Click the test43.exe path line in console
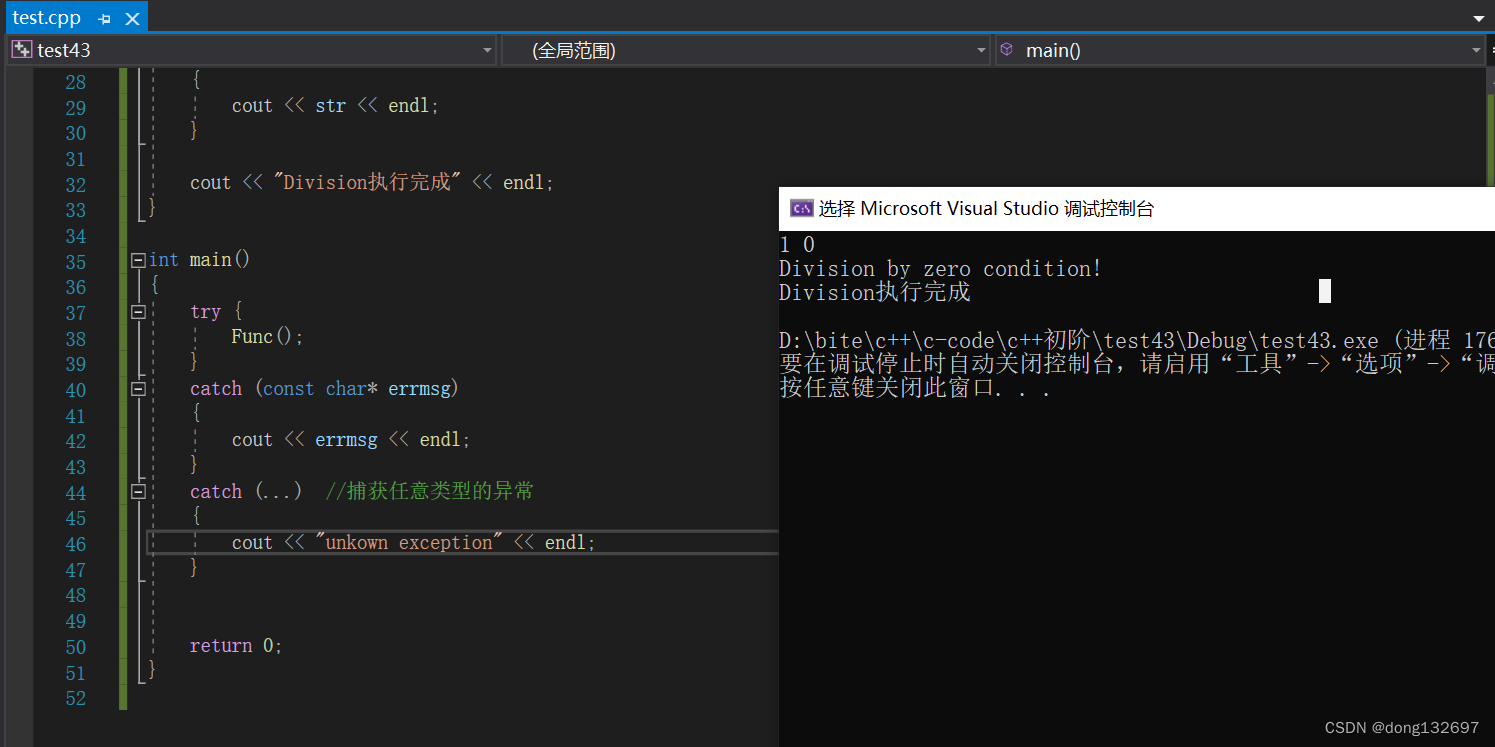 tap(1137, 341)
